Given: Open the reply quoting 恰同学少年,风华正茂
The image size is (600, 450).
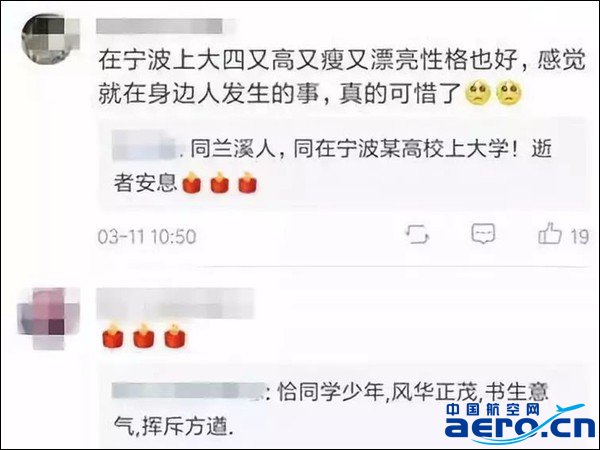Looking at the screenshot, I should 331,408.
